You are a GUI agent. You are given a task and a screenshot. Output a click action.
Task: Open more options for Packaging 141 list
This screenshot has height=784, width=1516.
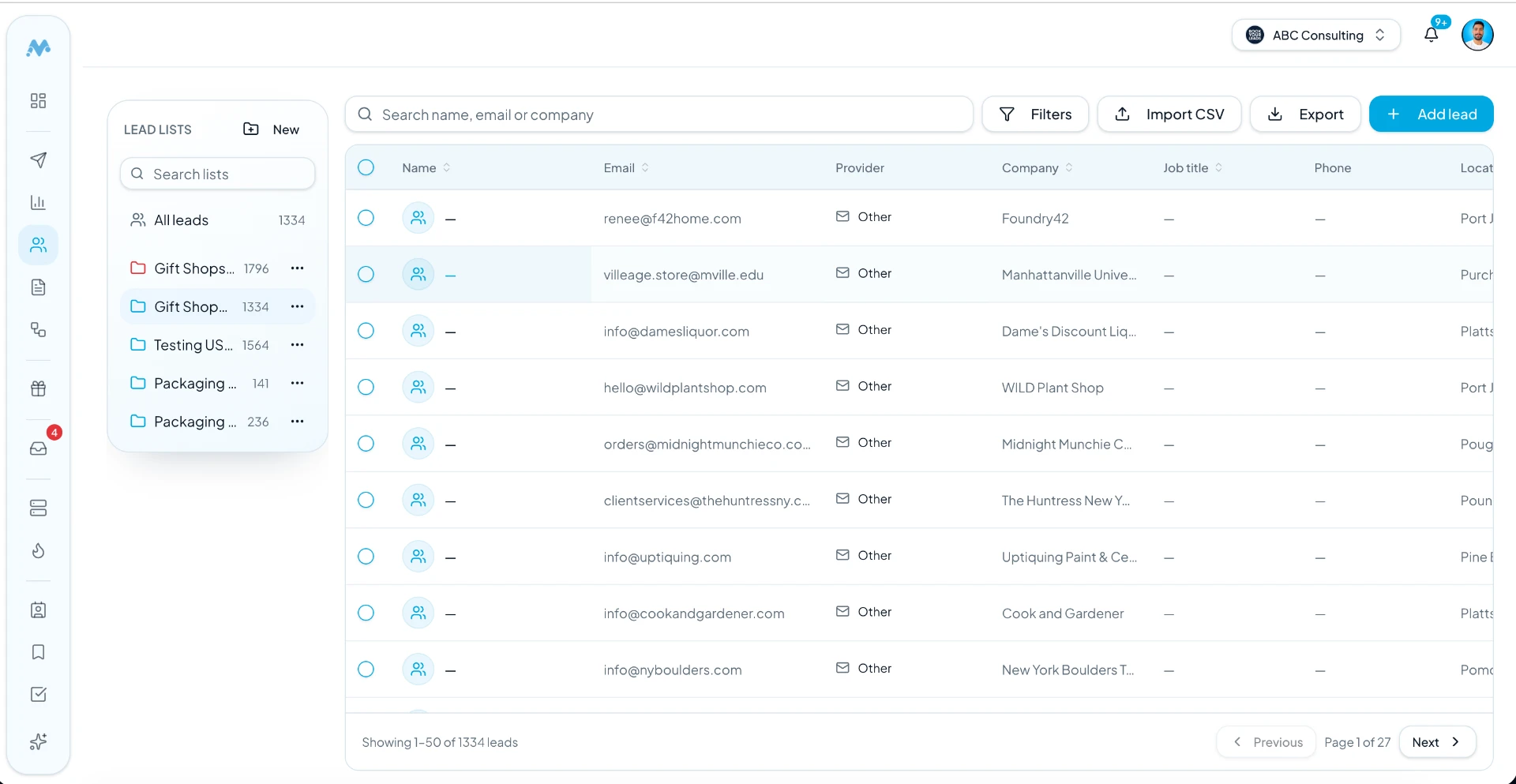point(297,383)
